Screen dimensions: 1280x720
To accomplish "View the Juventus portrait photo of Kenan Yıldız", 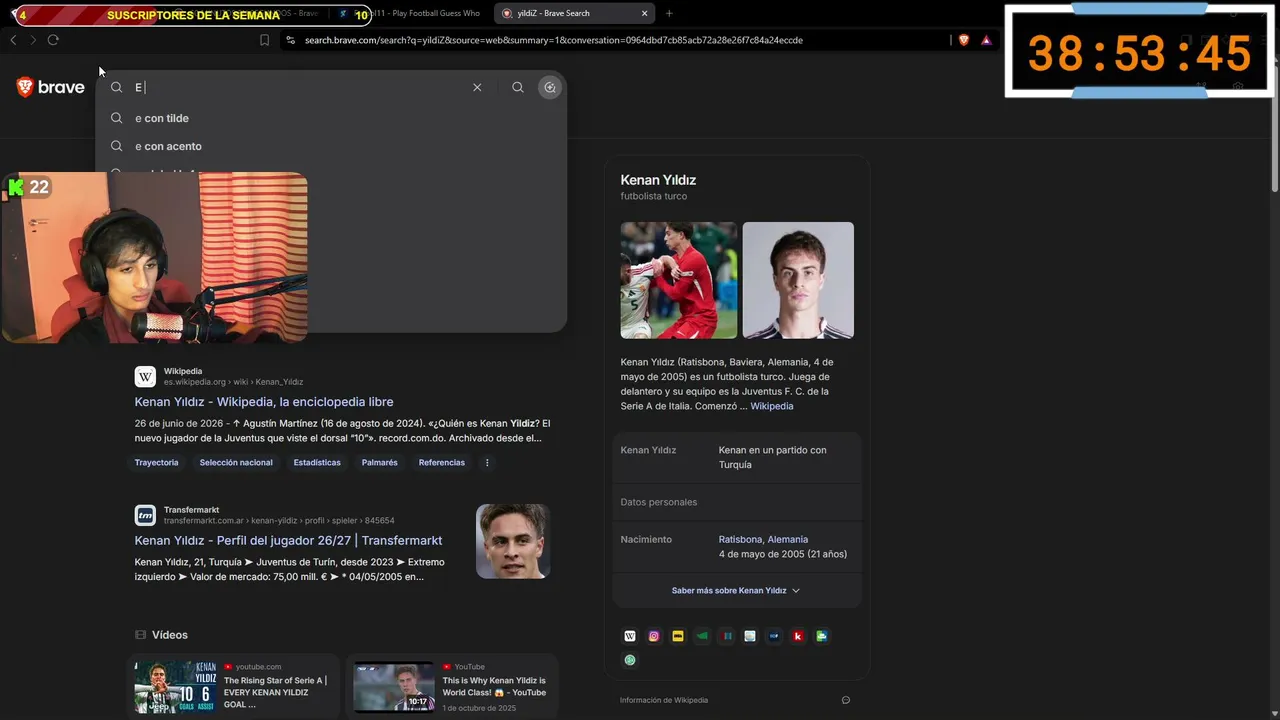I will [x=798, y=280].
